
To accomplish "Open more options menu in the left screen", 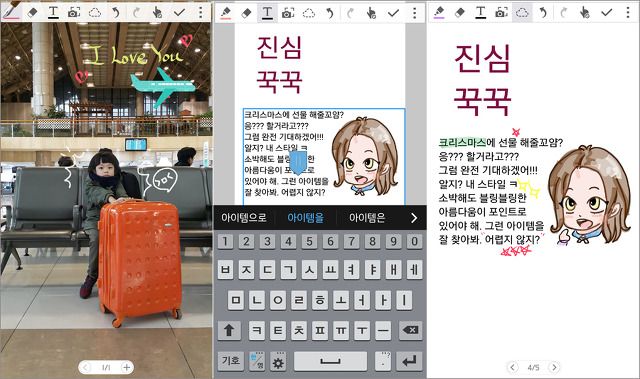I will [200, 13].
